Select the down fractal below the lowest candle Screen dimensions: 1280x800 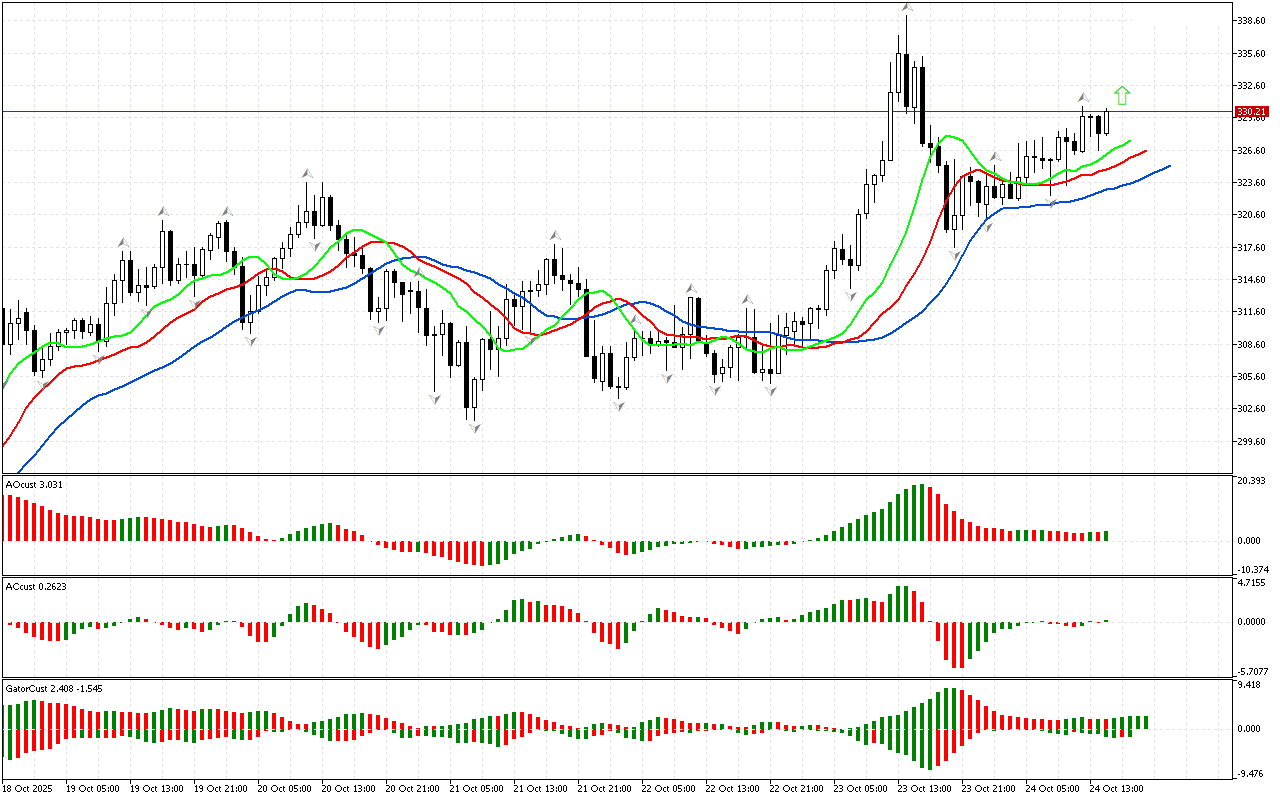point(475,428)
